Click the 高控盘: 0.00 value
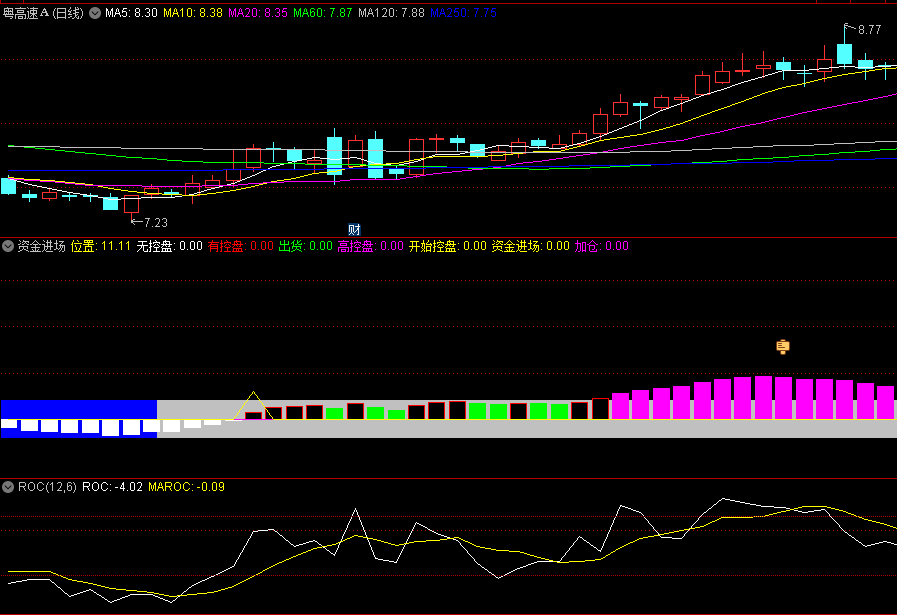Viewport: 897px width, 615px height. (x=371, y=246)
